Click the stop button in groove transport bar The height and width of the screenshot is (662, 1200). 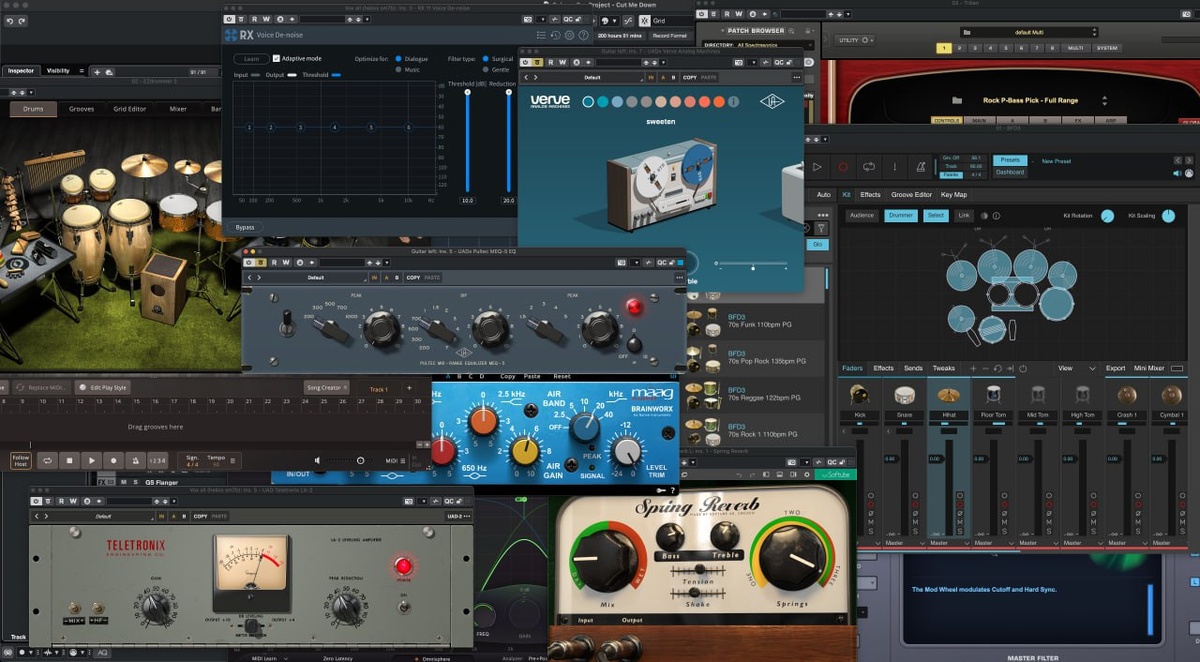(69, 460)
